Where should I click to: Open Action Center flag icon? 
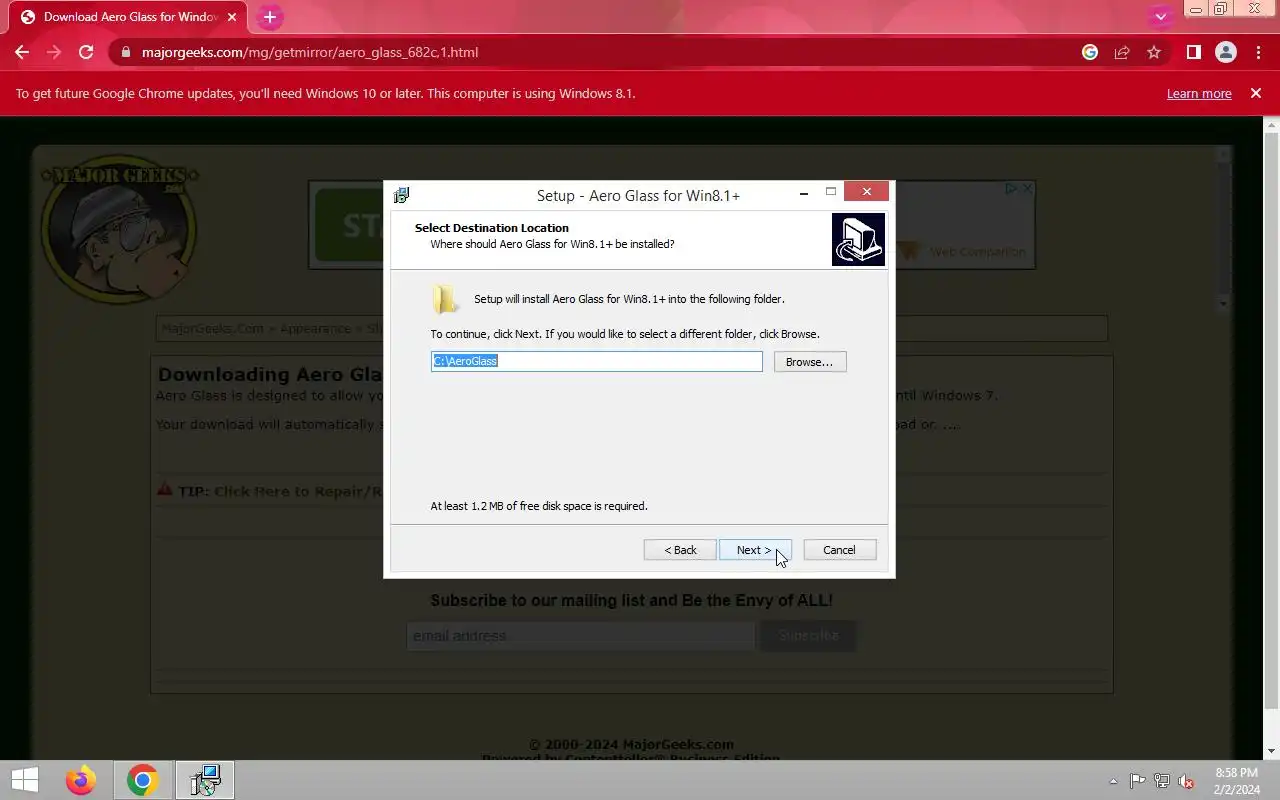(1138, 781)
